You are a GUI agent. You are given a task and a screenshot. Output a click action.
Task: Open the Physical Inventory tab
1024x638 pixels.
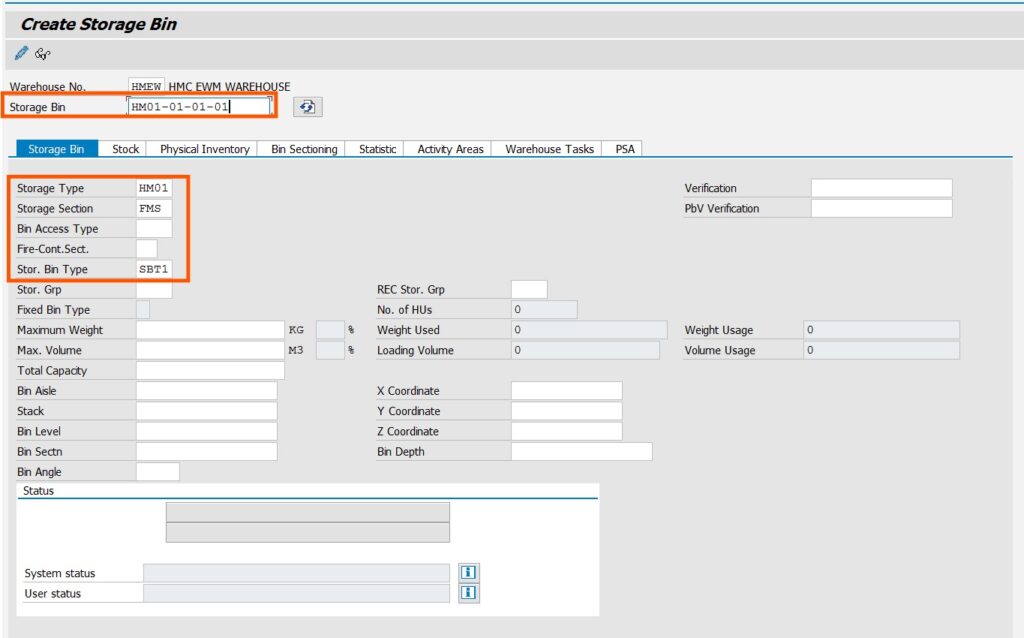[x=204, y=149]
